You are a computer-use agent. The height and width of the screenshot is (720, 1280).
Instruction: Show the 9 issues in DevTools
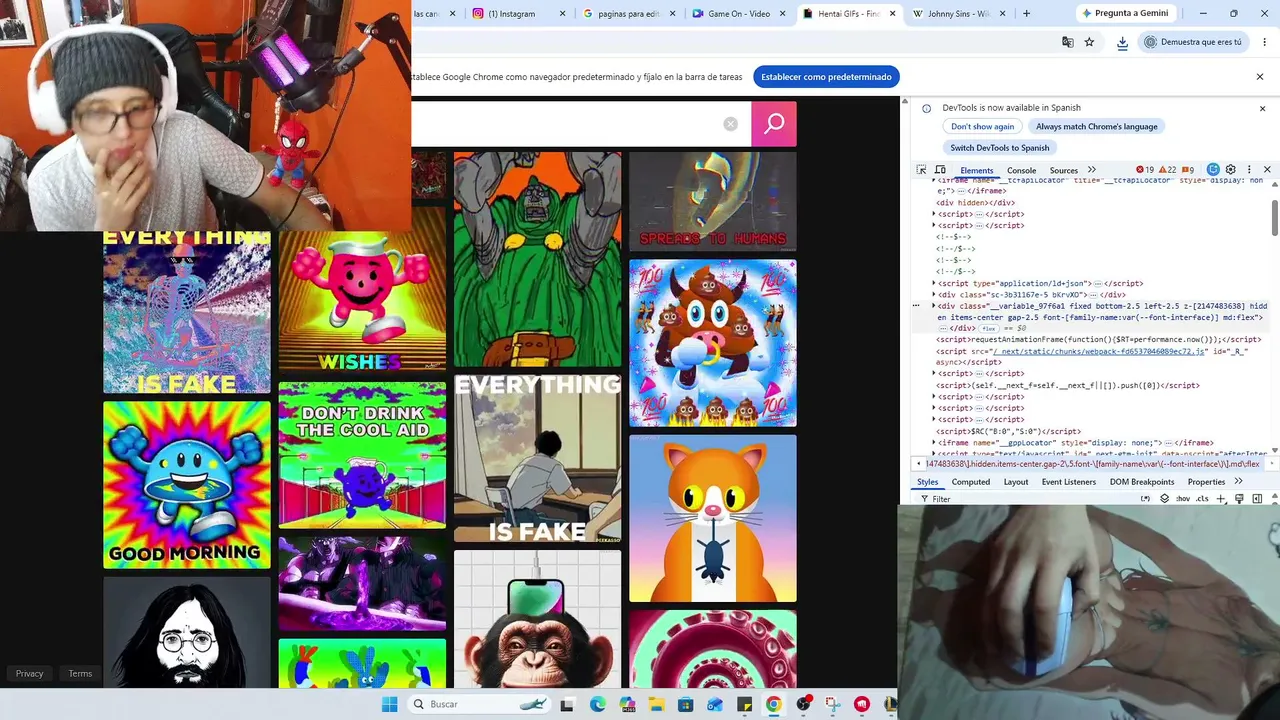[1187, 170]
